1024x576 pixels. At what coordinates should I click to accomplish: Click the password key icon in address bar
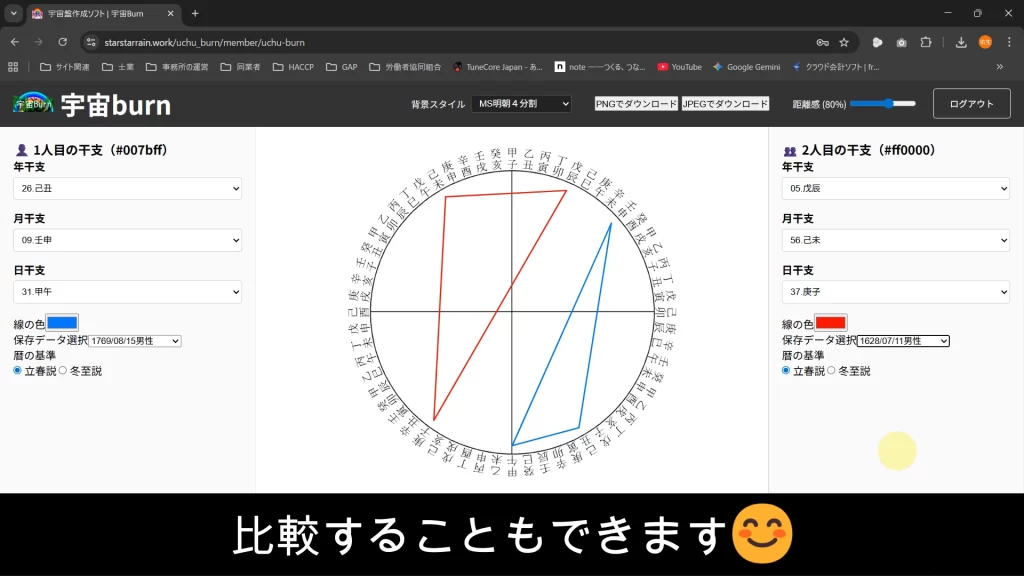[822, 42]
